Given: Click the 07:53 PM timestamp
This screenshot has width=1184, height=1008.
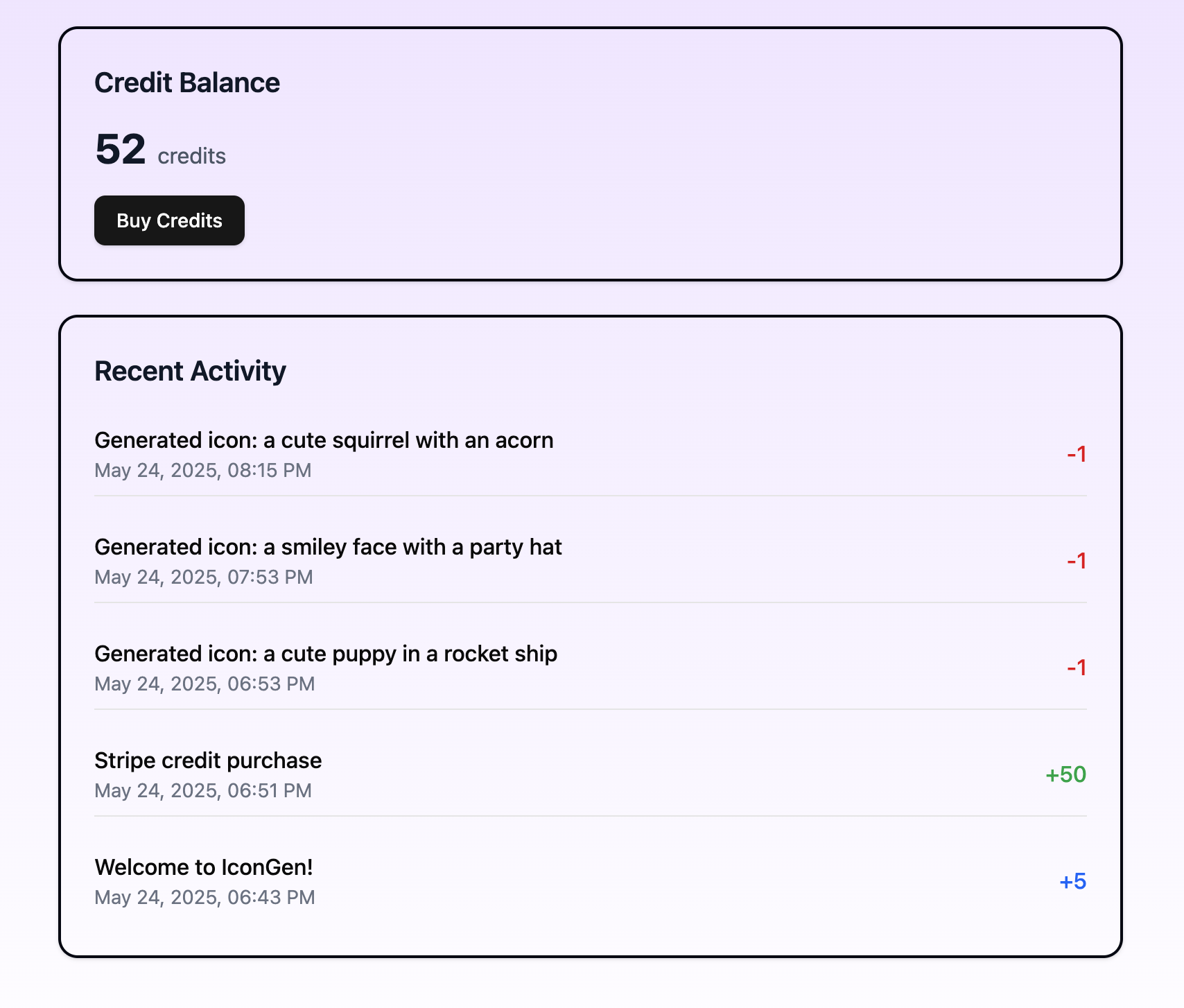Looking at the screenshot, I should pyautogui.click(x=203, y=577).
